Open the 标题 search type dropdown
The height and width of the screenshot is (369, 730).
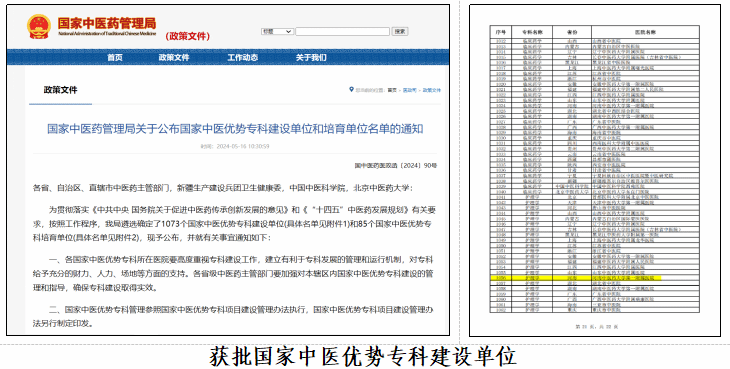pos(277,31)
